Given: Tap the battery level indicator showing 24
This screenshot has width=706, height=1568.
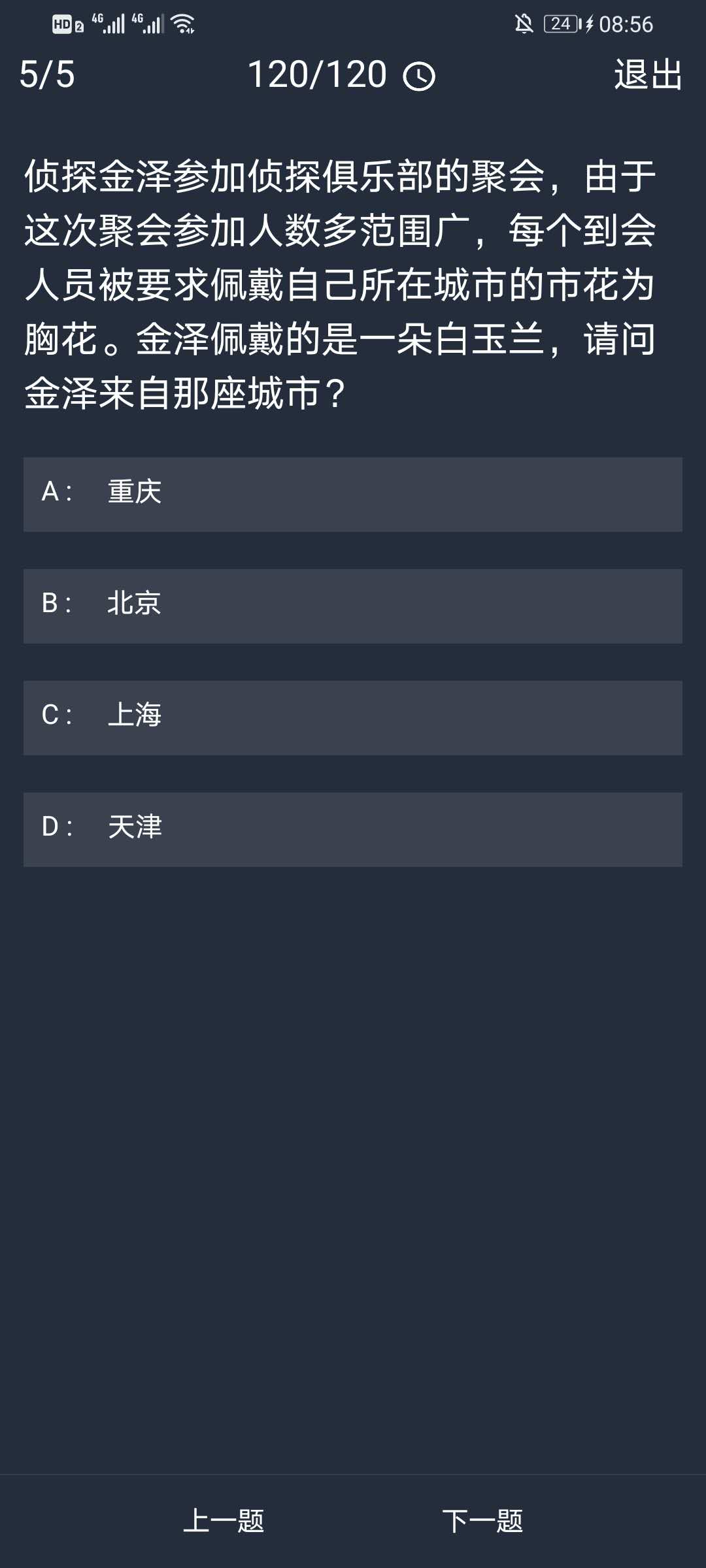Looking at the screenshot, I should point(562,24).
